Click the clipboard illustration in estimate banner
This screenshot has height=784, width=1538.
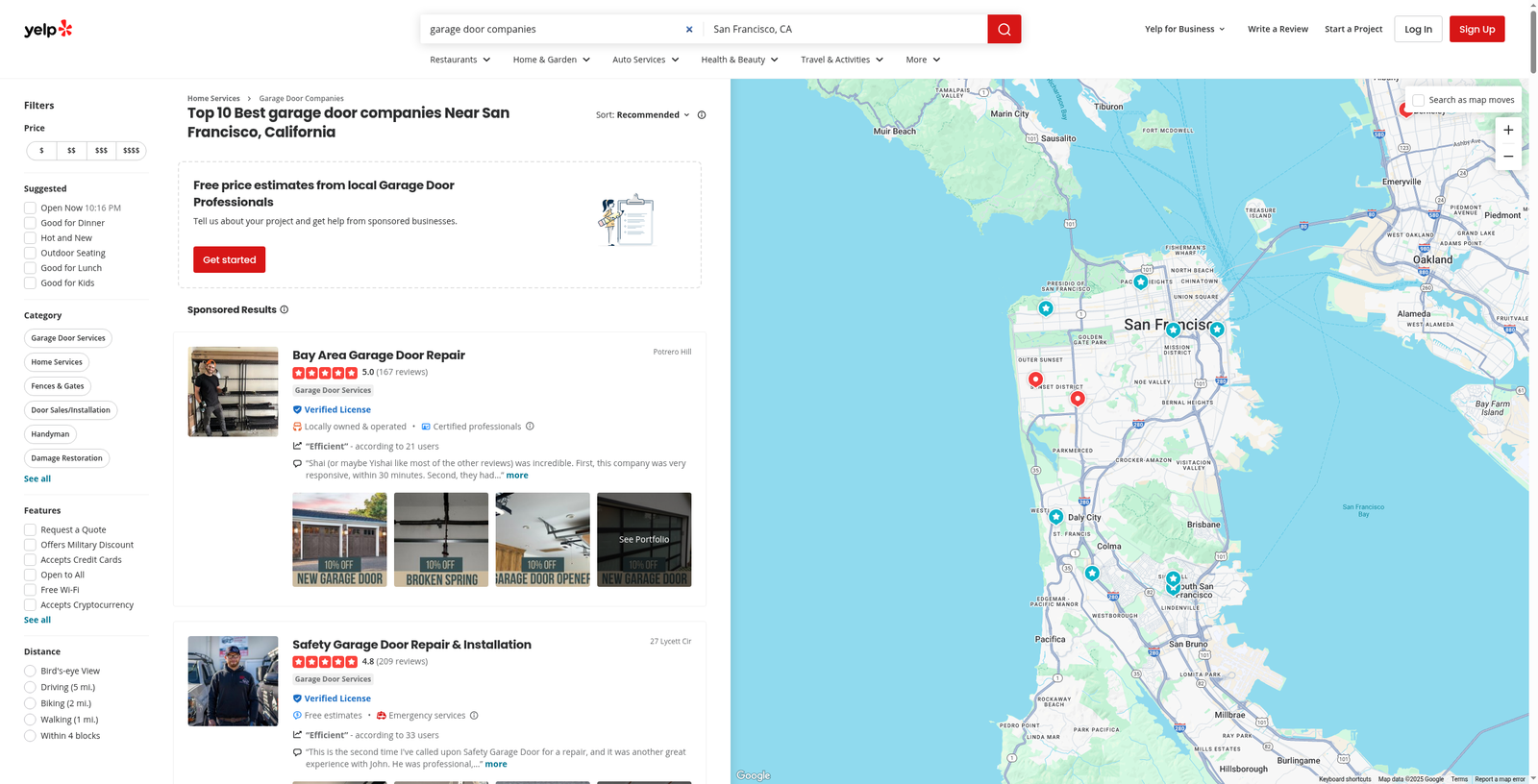(626, 220)
